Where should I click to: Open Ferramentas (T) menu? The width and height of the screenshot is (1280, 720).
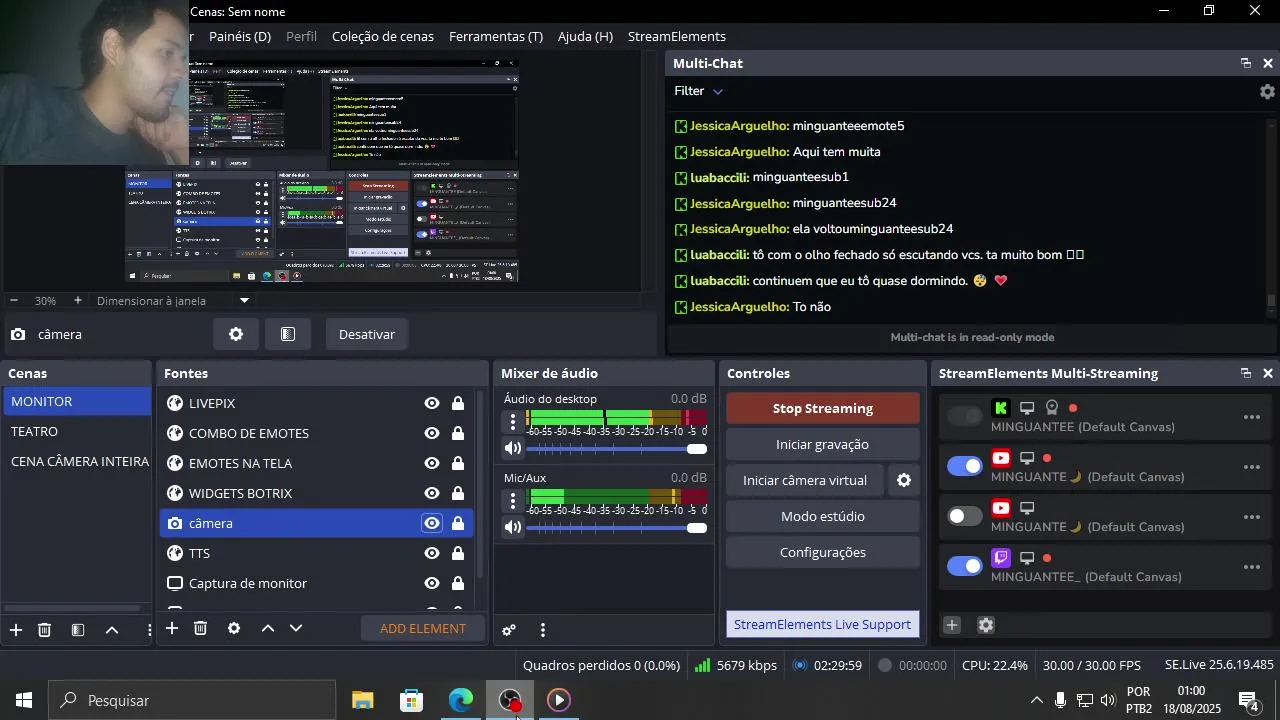click(x=496, y=36)
